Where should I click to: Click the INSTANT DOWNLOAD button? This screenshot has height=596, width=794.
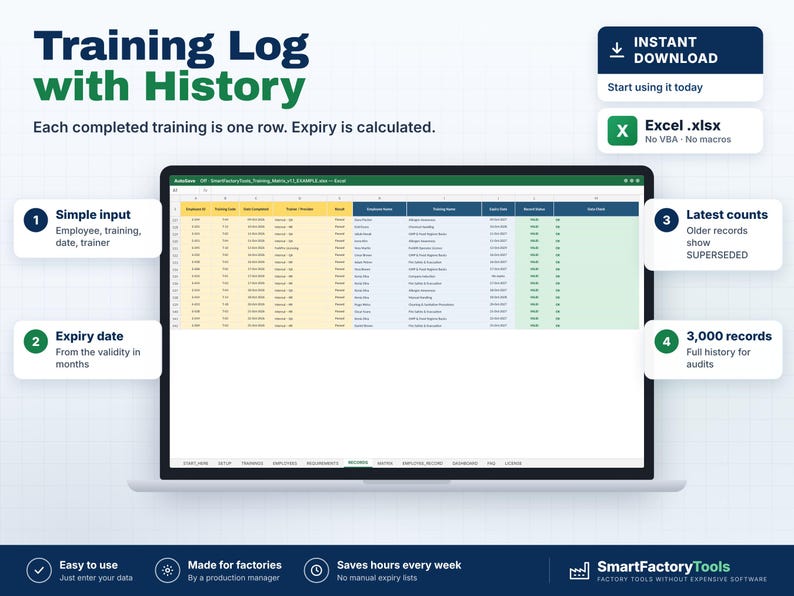tap(680, 50)
